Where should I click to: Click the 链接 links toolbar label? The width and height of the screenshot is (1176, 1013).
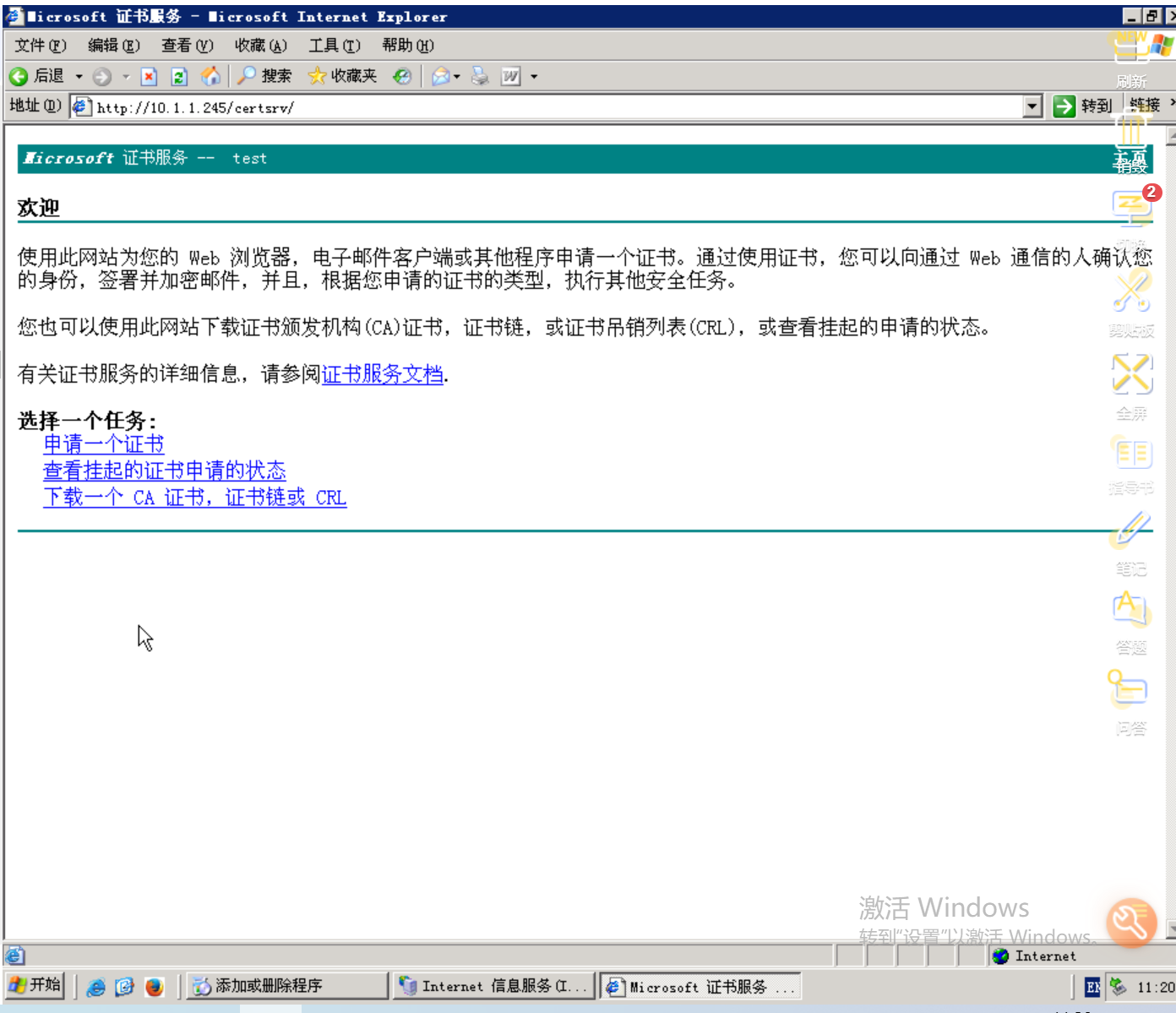click(1146, 105)
